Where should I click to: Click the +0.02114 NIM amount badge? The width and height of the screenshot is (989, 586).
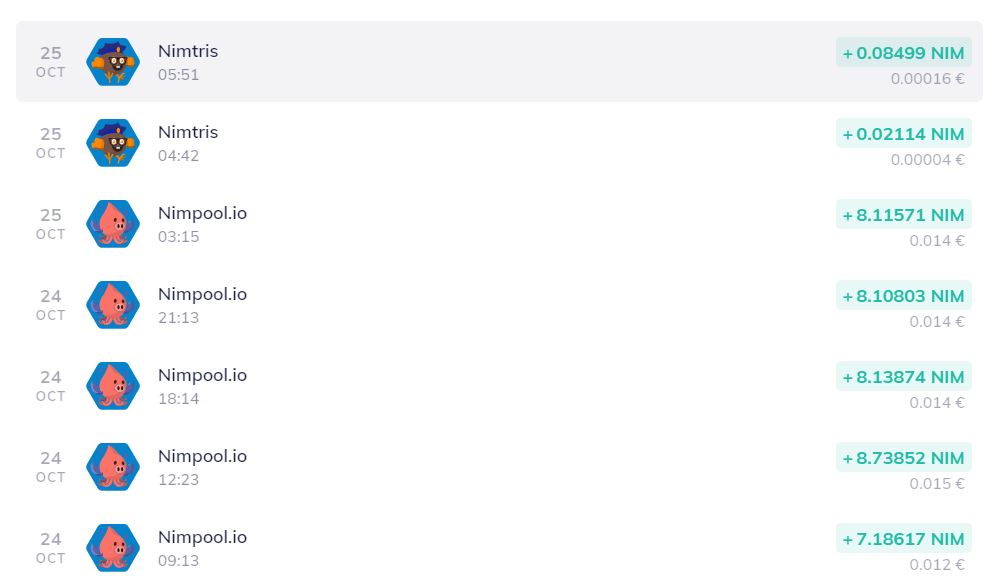[903, 134]
